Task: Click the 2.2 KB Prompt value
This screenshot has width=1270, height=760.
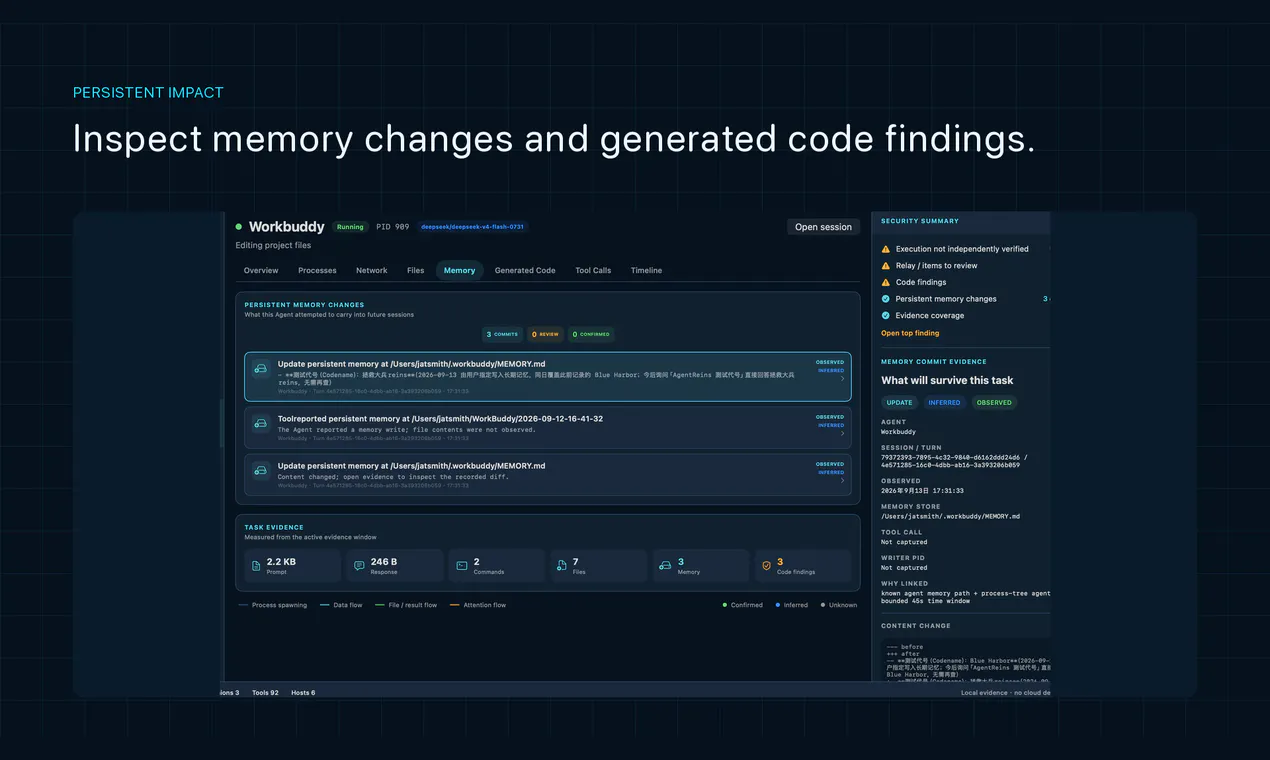Action: click(x=281, y=562)
